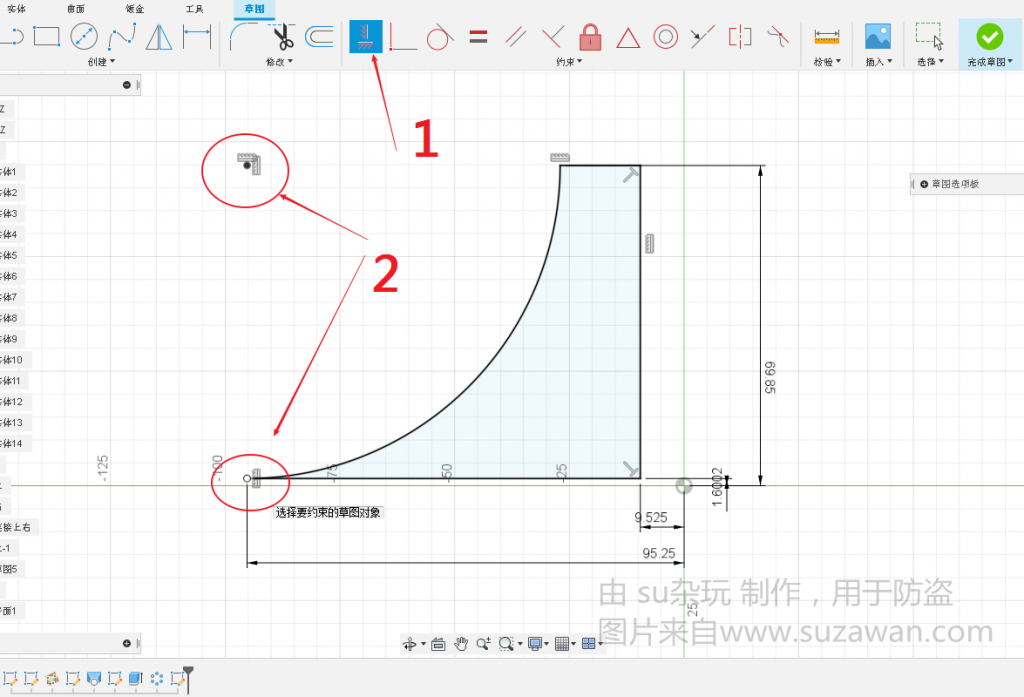Click the hole feature in the timeline
This screenshot has height=697, width=1024.
(x=94, y=679)
